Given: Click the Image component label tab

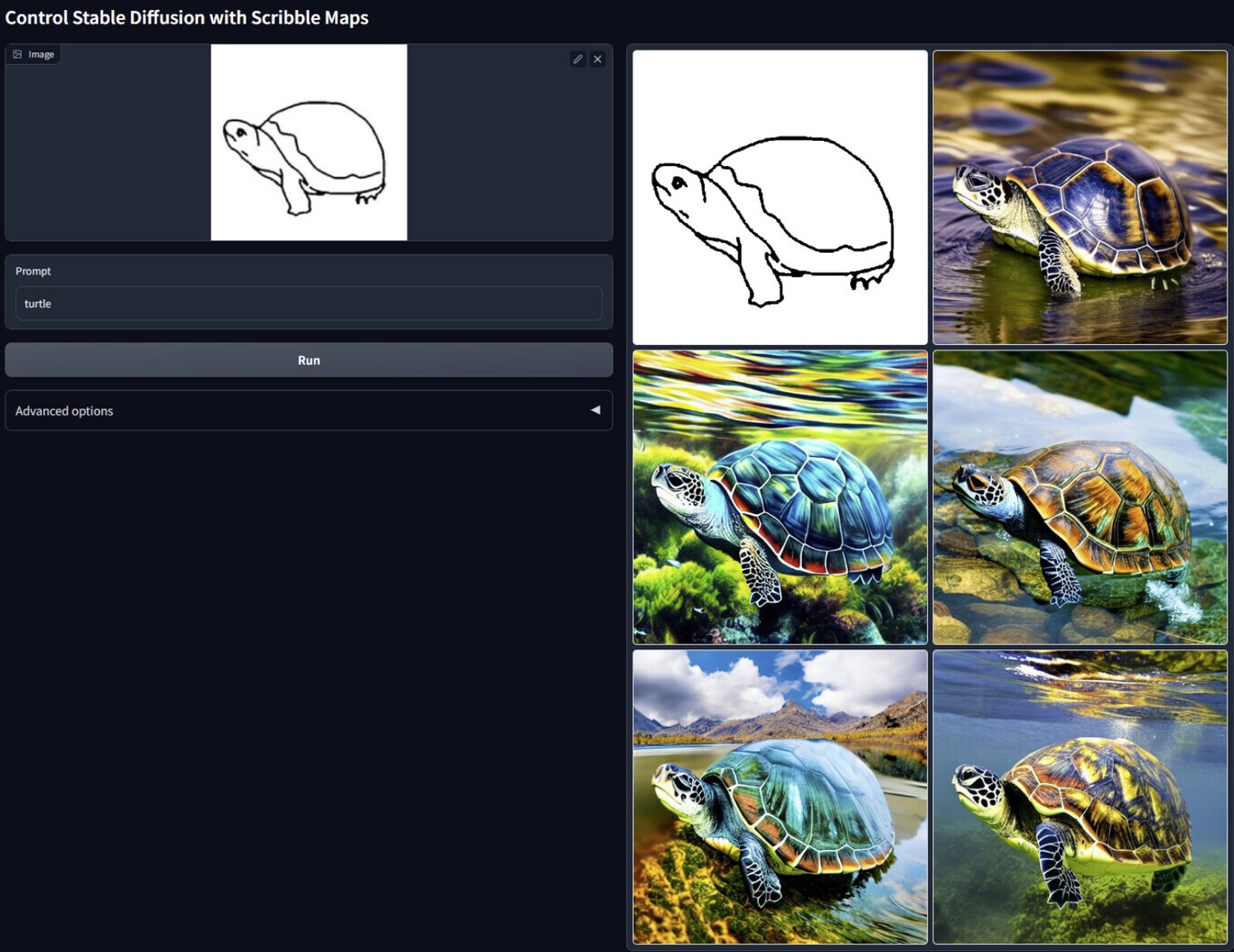Looking at the screenshot, I should (39, 53).
